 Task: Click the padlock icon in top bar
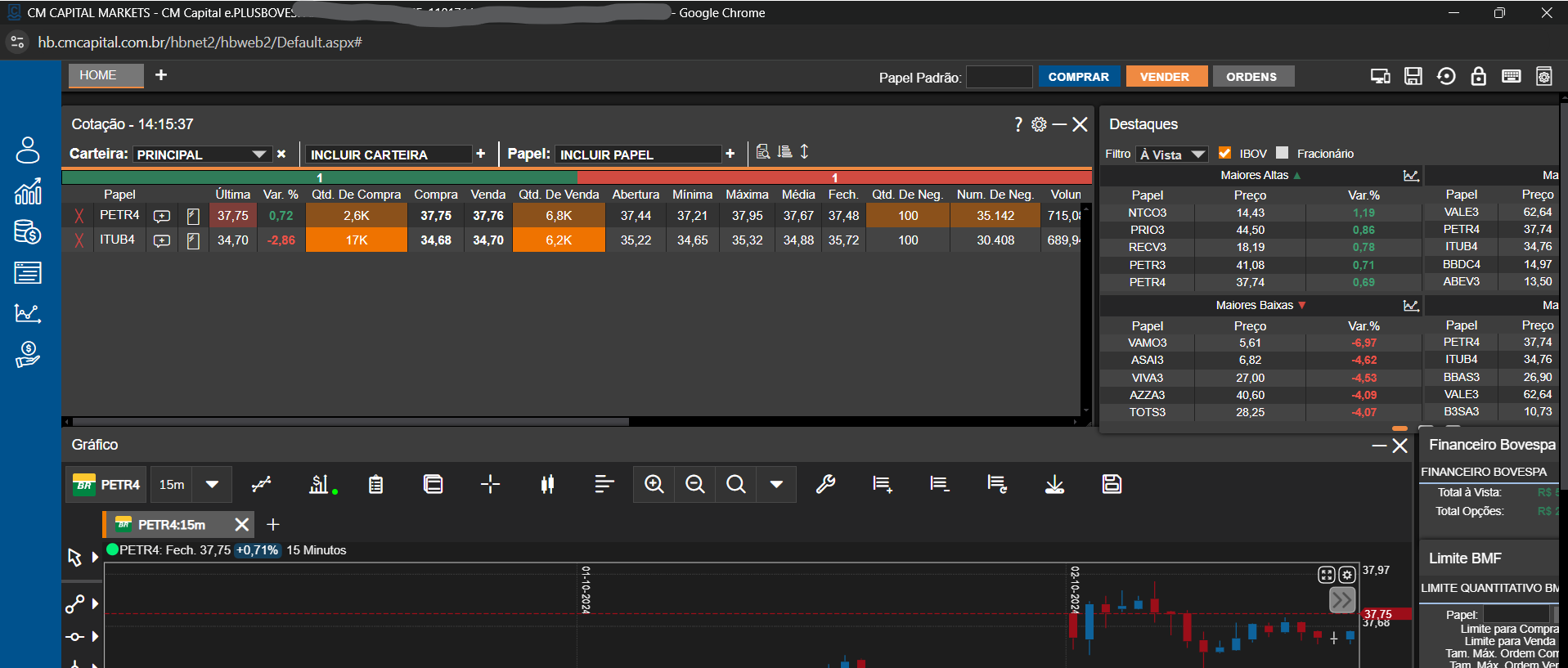(1478, 76)
